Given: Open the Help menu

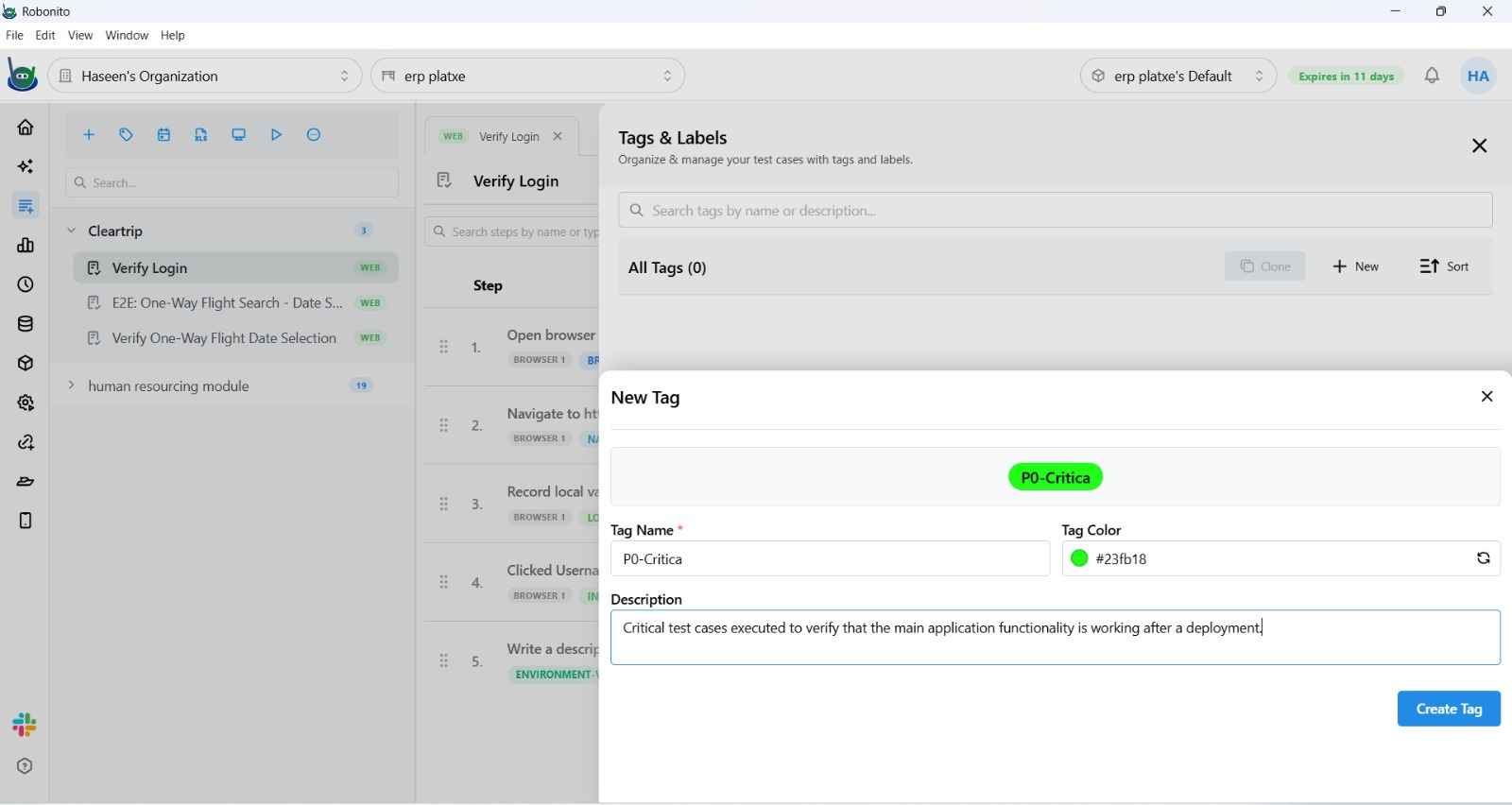Looking at the screenshot, I should pos(173,35).
